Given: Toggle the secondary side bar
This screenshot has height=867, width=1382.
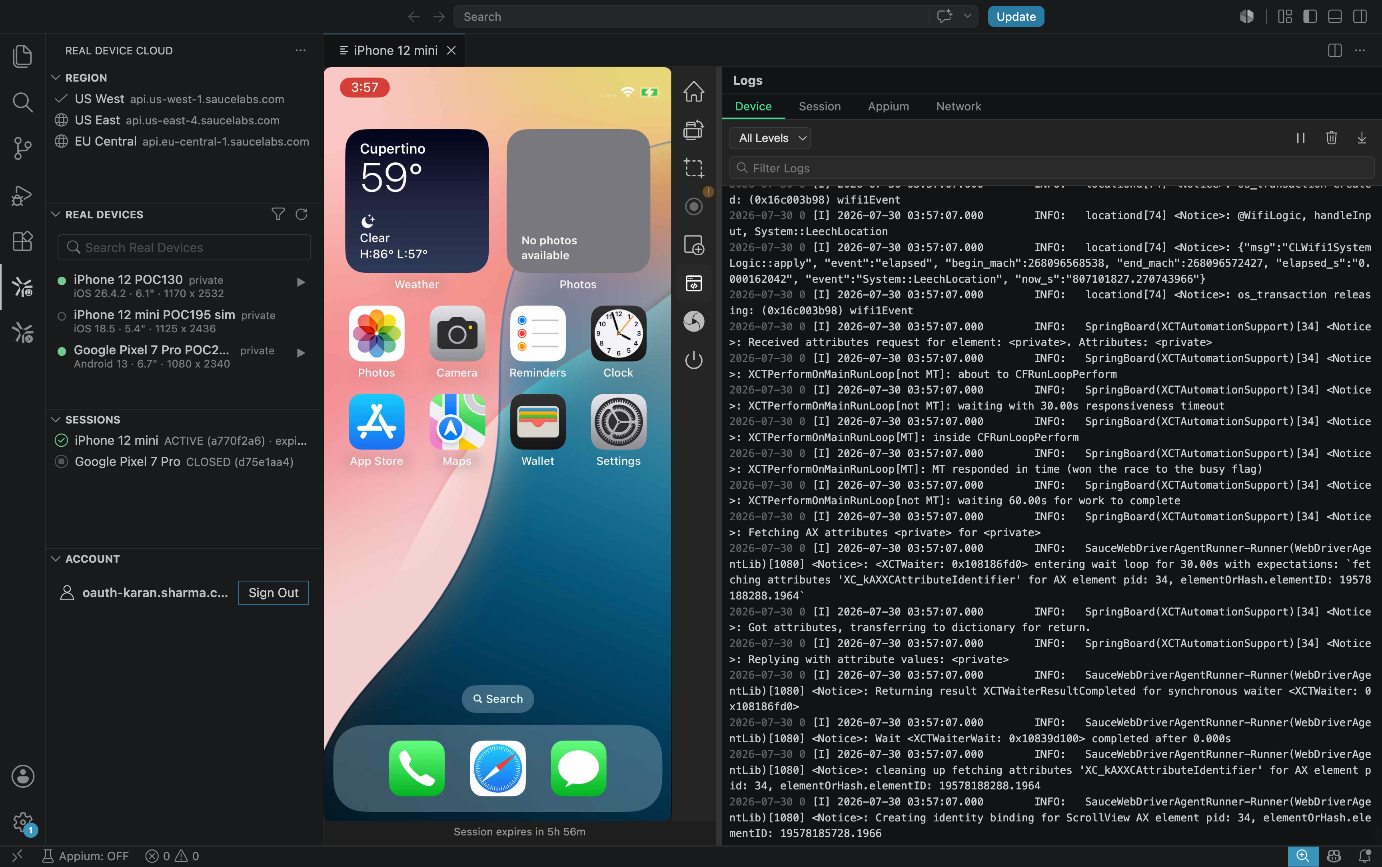Looking at the screenshot, I should (x=1360, y=17).
